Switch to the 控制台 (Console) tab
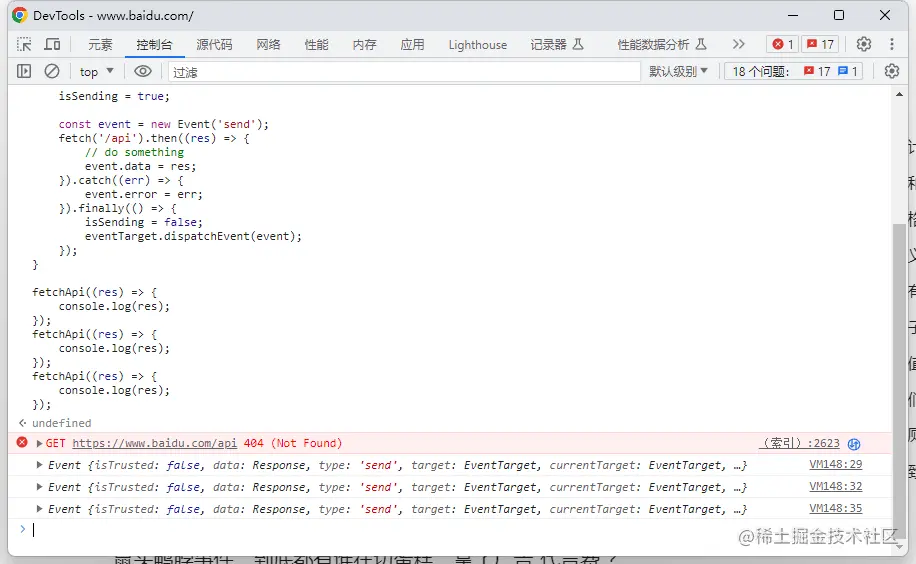916x564 pixels. 154,44
